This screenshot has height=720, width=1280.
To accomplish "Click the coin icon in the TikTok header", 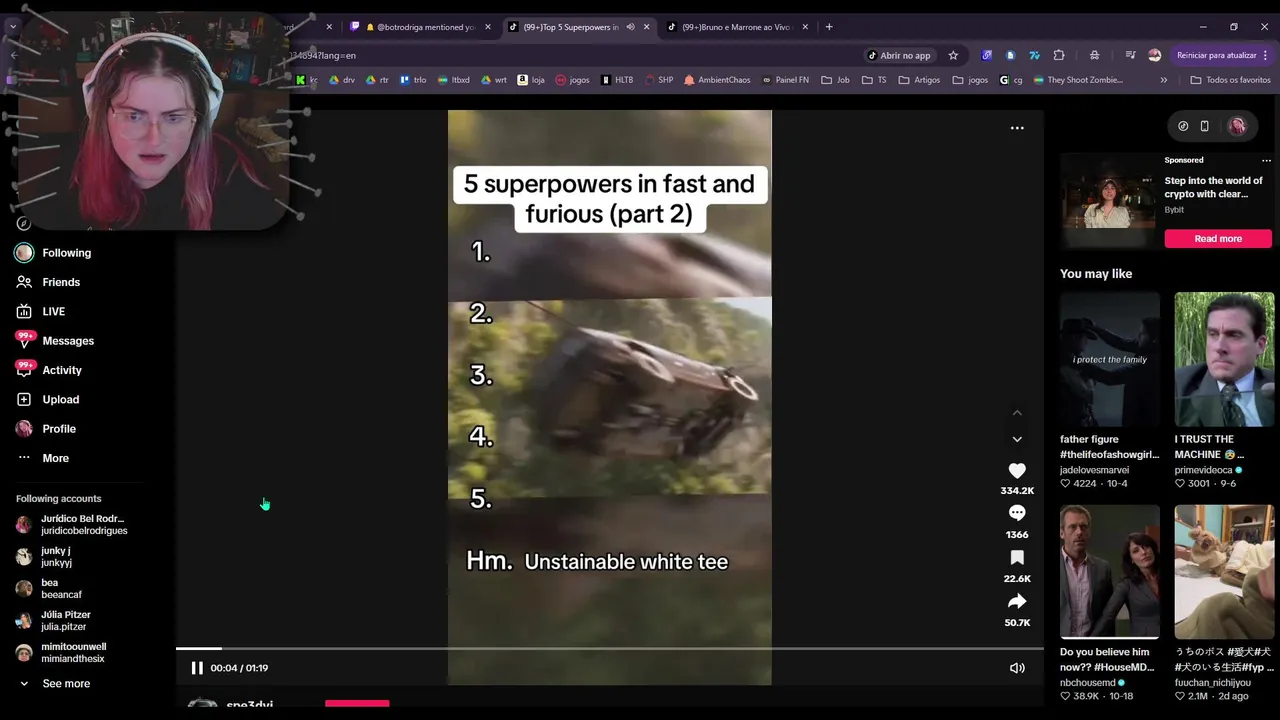I will (x=1183, y=126).
